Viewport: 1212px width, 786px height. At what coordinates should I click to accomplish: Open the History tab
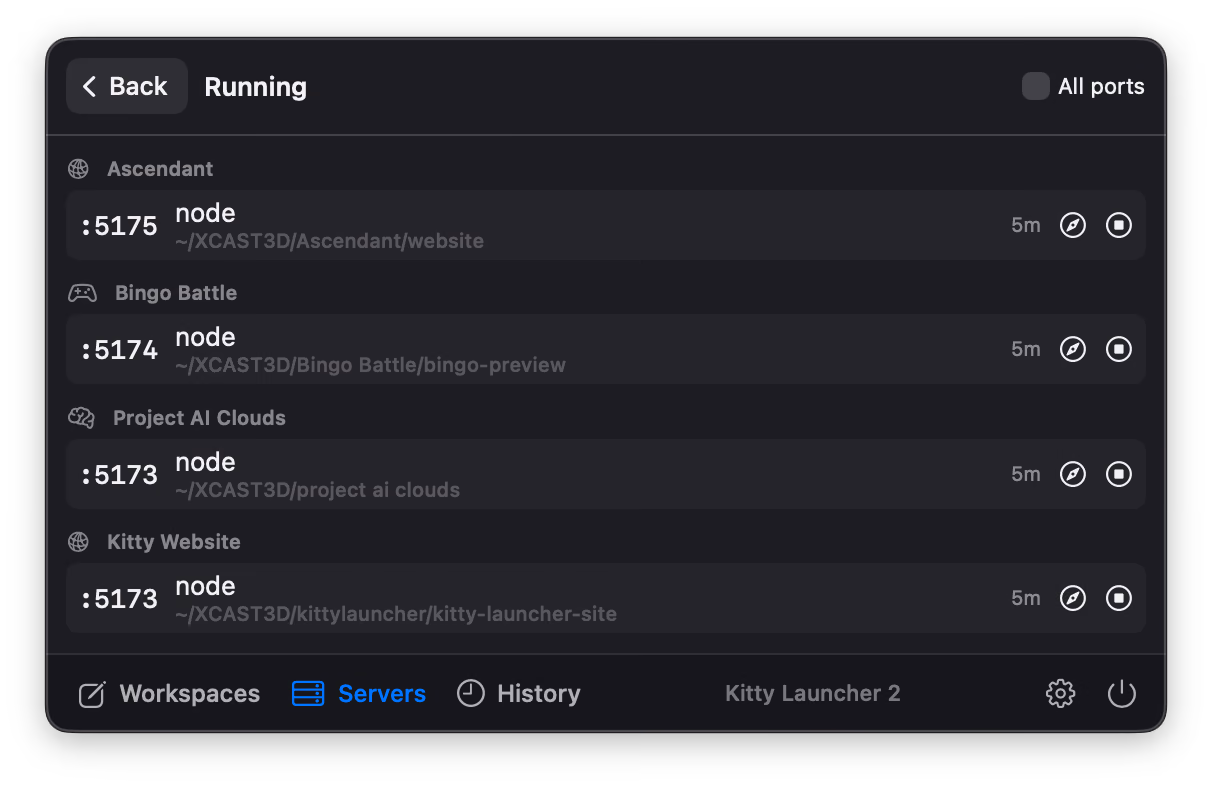518,693
